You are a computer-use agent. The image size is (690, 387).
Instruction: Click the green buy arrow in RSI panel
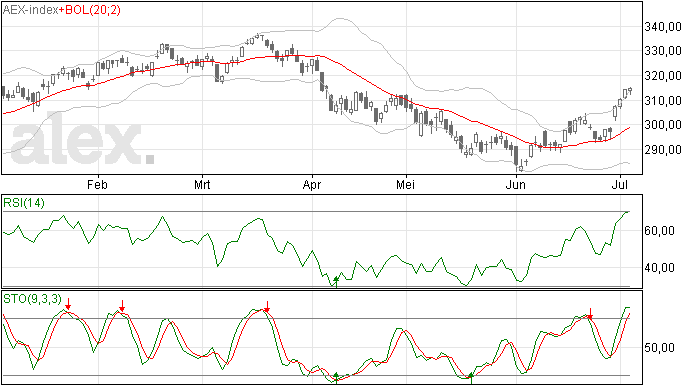[336, 282]
